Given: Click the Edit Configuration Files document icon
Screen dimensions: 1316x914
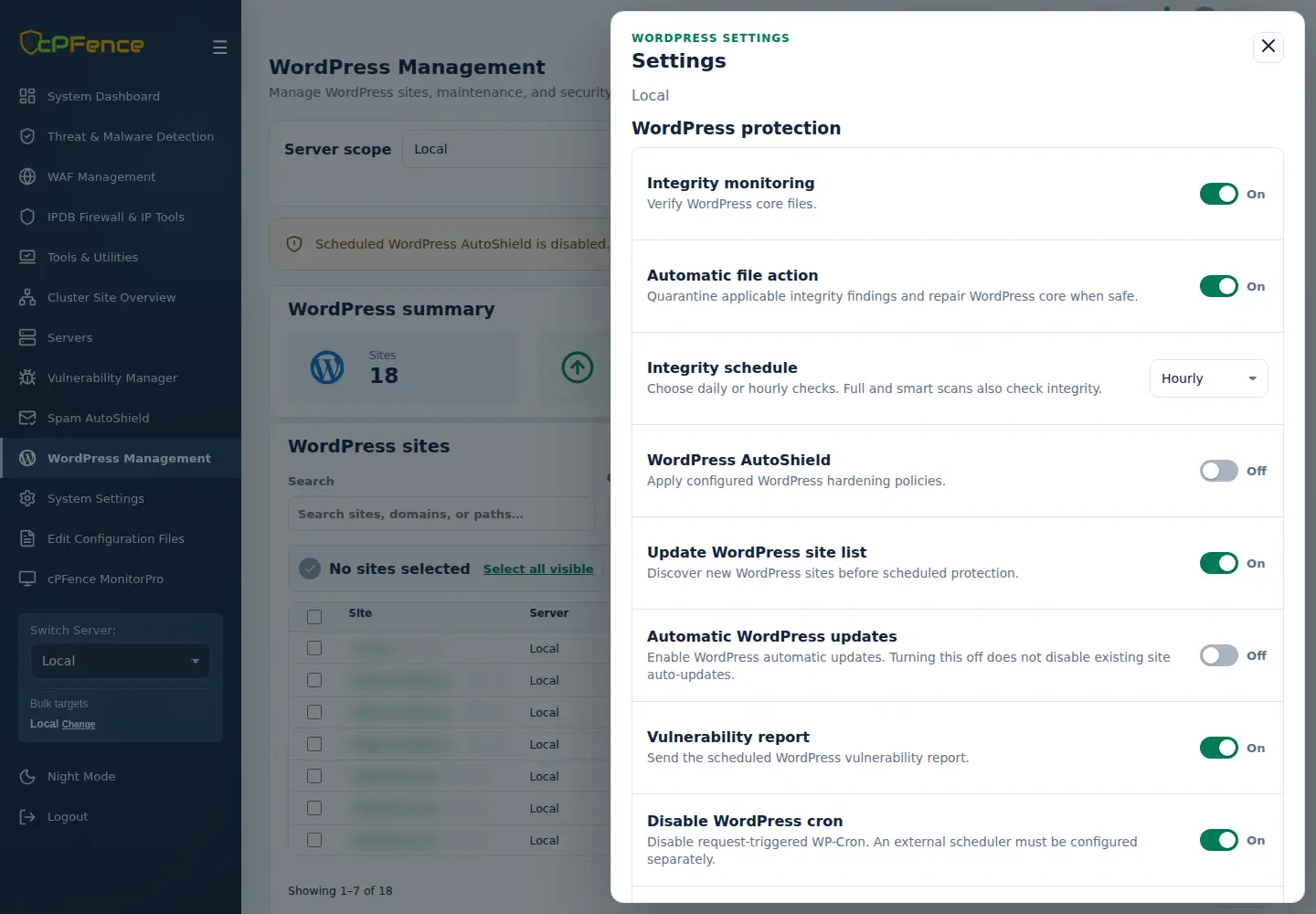Looking at the screenshot, I should 27,538.
